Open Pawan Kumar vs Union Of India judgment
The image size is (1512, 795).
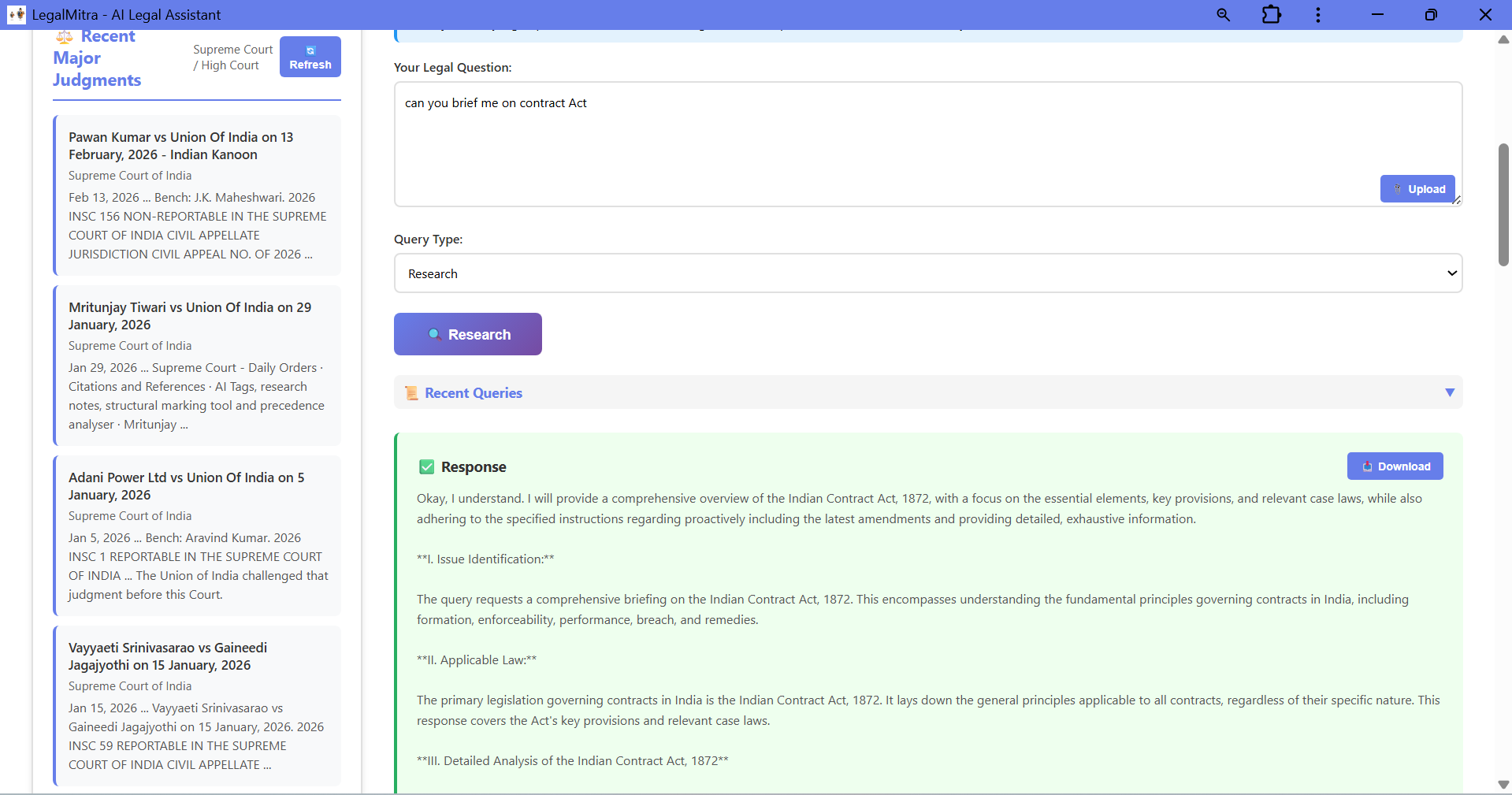(180, 146)
